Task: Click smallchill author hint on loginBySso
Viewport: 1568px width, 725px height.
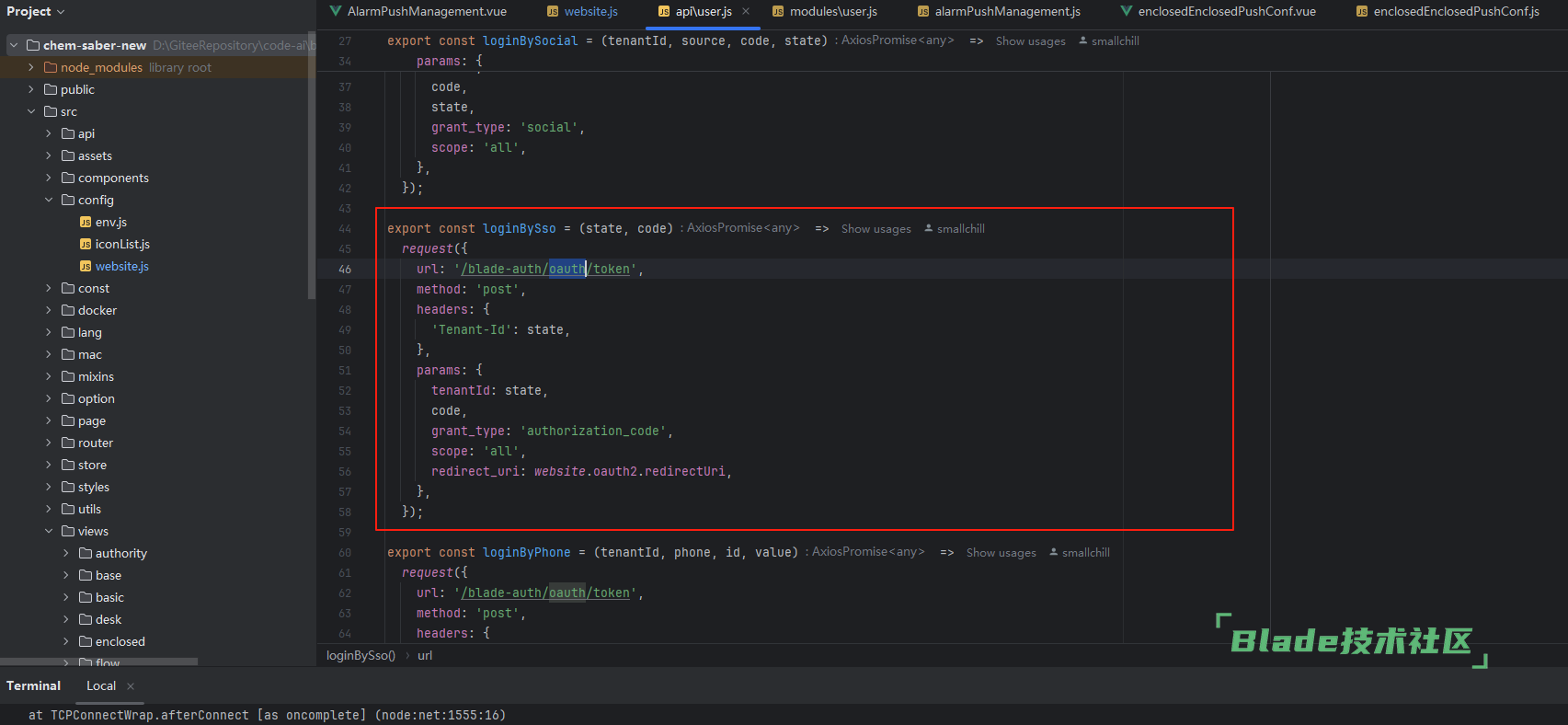Action: [955, 229]
